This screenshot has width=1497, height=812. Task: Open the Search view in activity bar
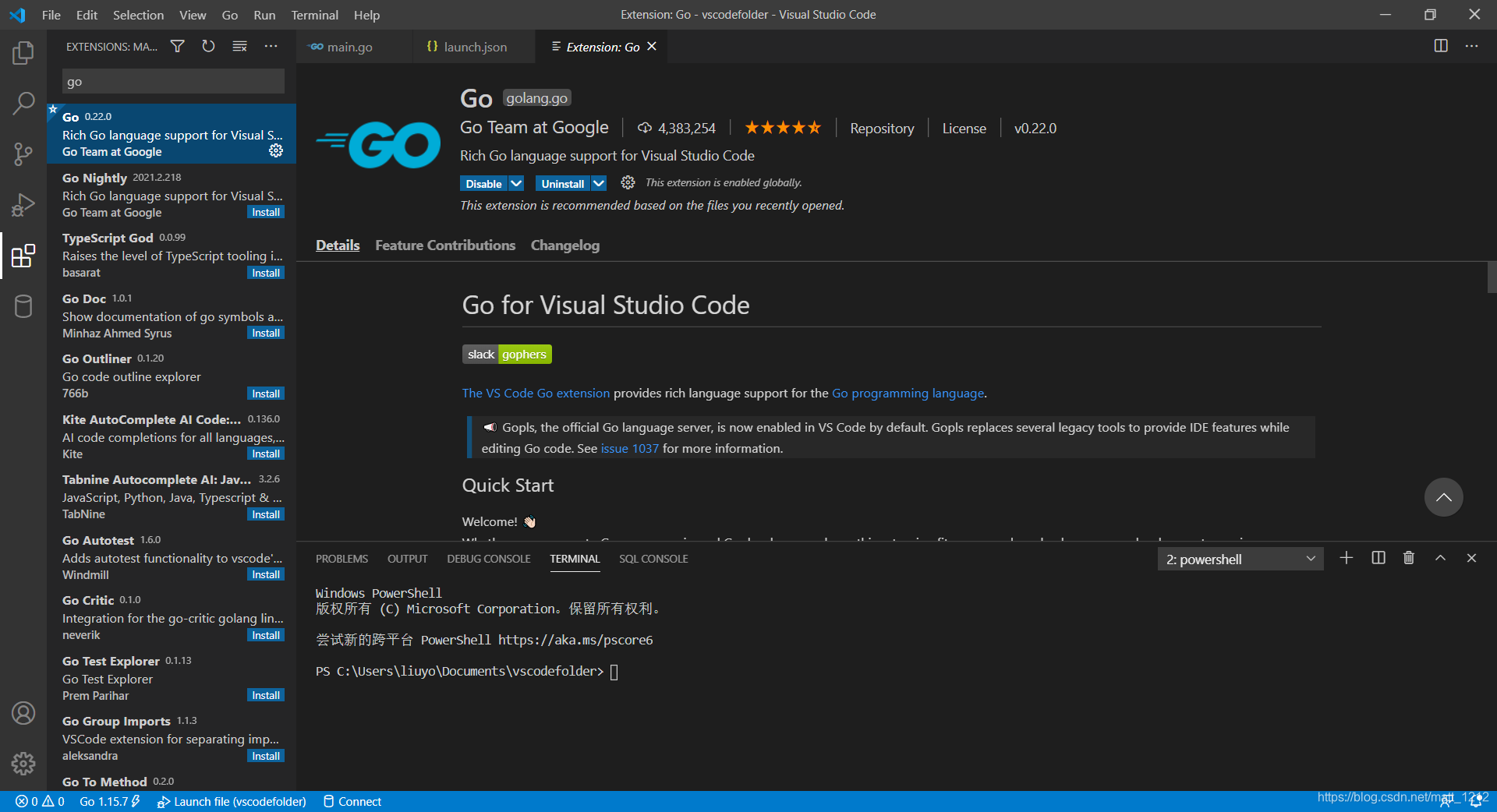(23, 103)
